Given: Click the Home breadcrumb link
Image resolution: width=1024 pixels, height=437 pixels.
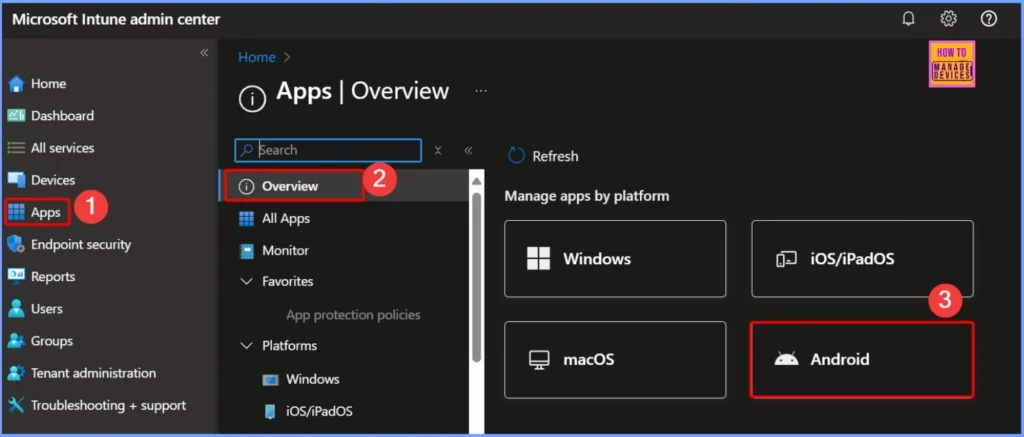Looking at the screenshot, I should (x=257, y=57).
